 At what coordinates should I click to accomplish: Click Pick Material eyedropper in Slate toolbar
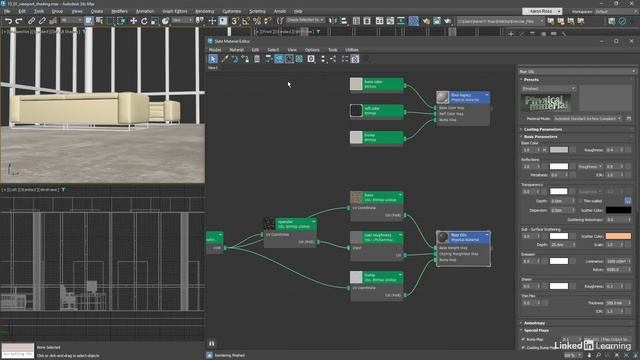224,59
